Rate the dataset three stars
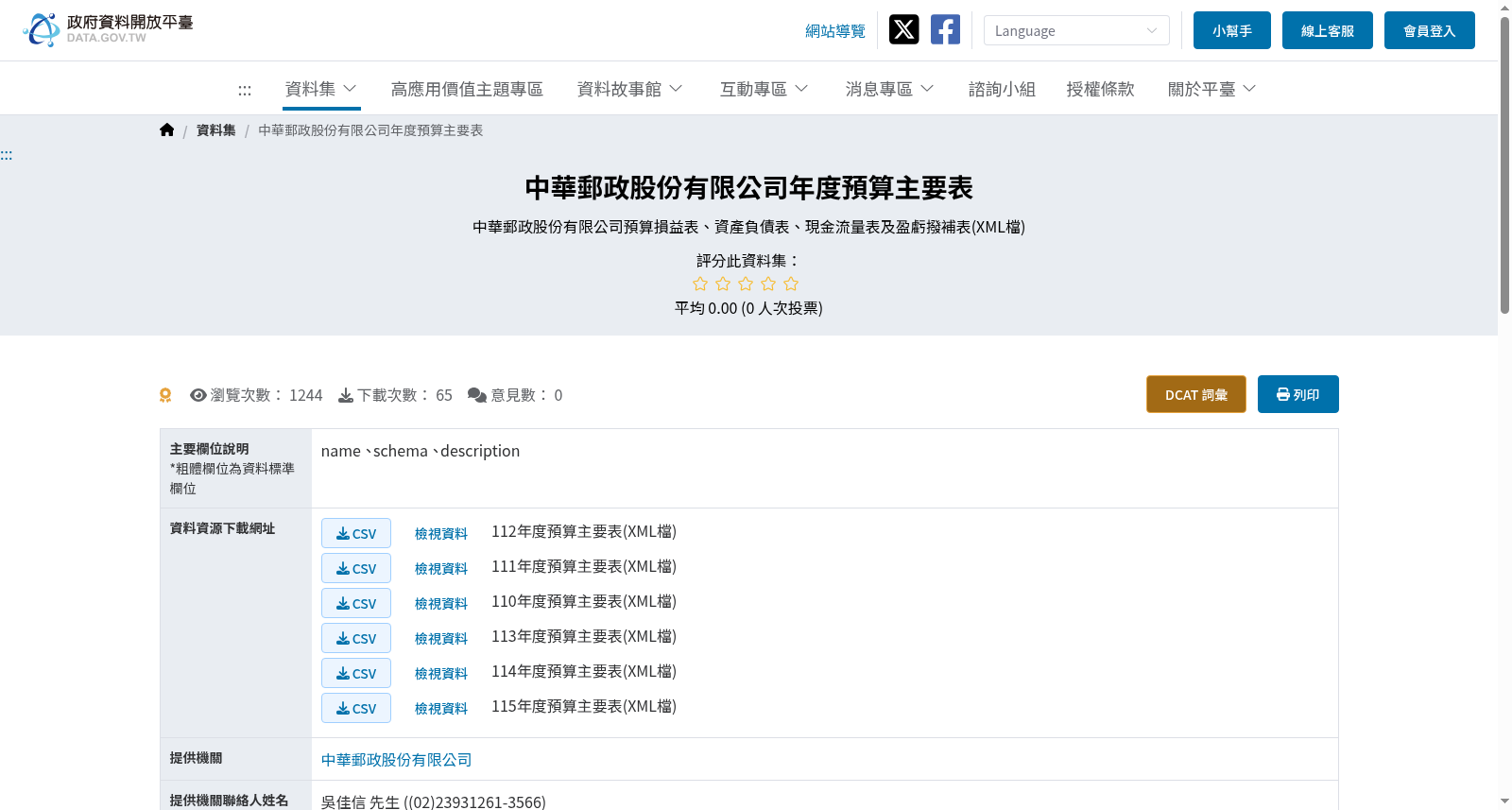 click(746, 284)
